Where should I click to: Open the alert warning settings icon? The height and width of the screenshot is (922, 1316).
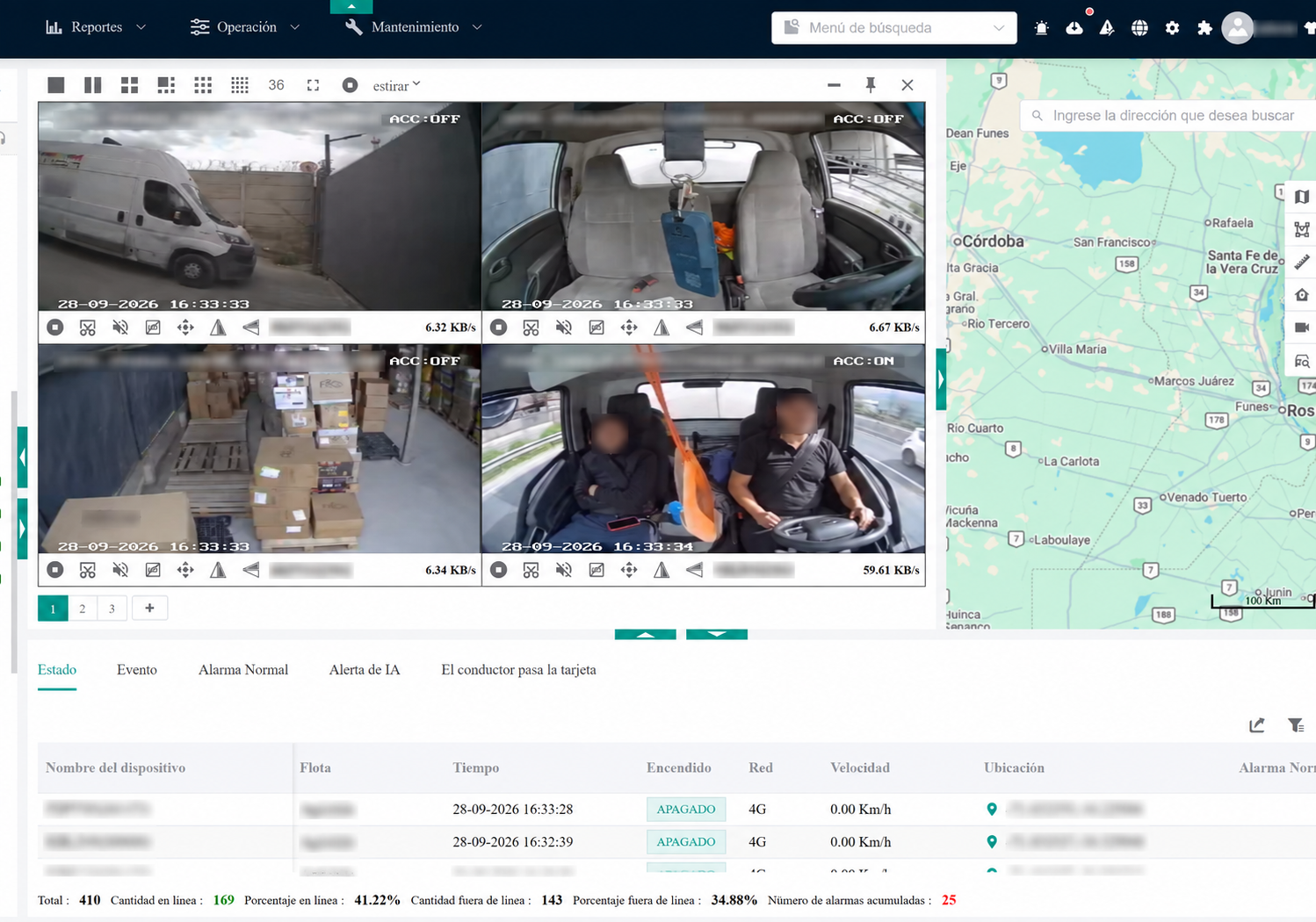click(x=1107, y=28)
